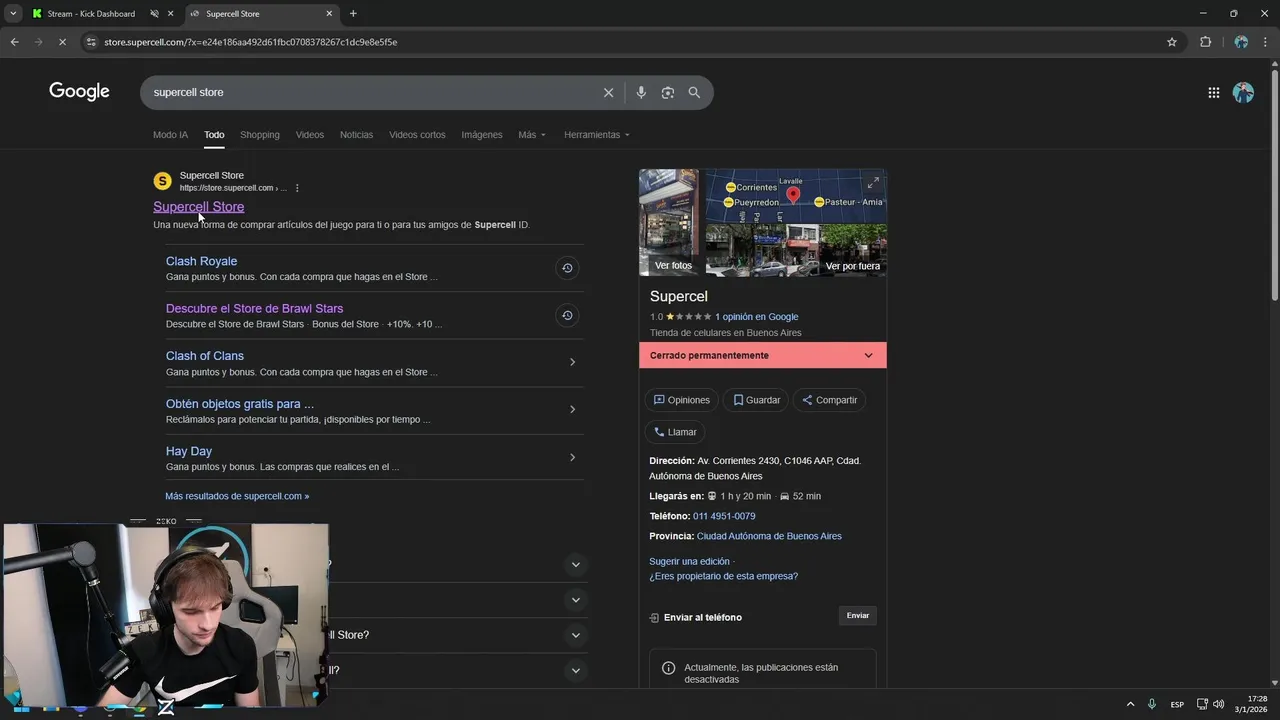View site info icon in address bar
Image resolution: width=1280 pixels, height=720 pixels.
[x=91, y=42]
